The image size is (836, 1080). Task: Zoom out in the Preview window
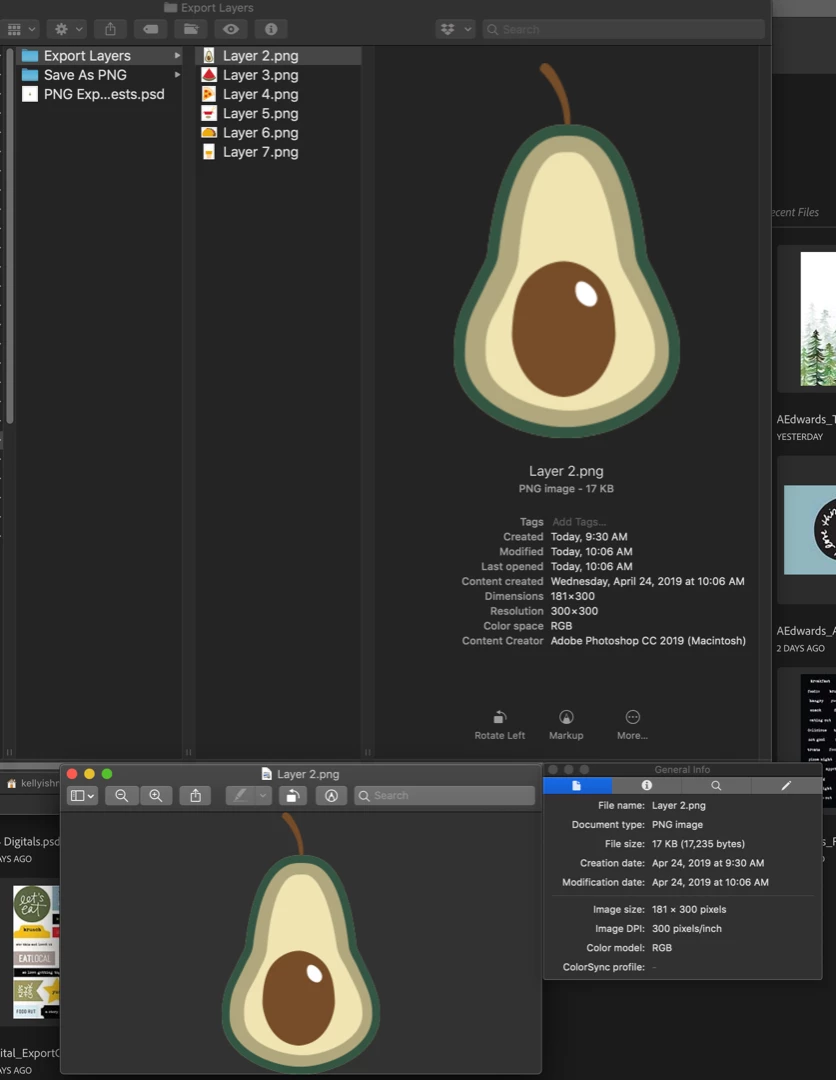tap(122, 796)
